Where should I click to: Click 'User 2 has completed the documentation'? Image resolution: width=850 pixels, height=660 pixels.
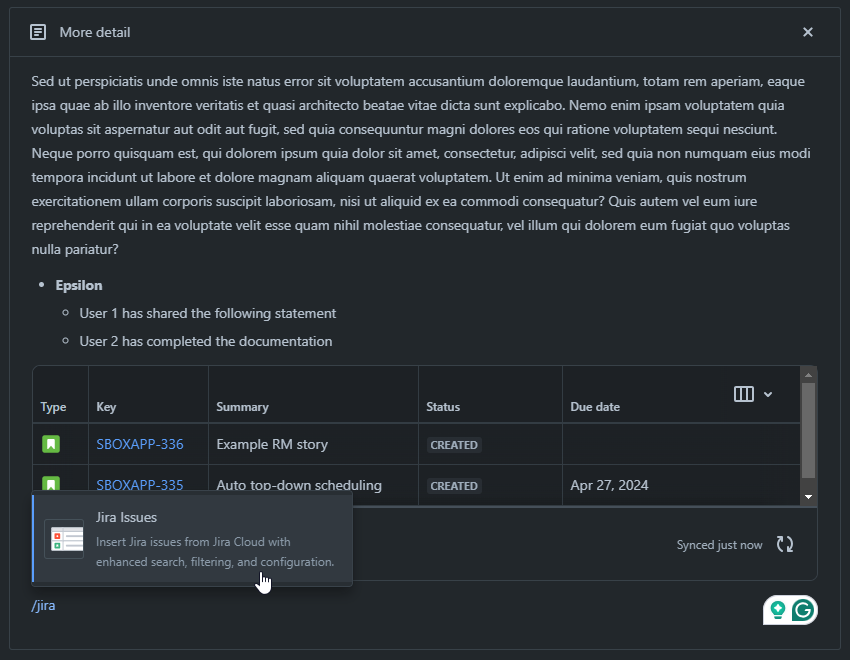click(205, 341)
